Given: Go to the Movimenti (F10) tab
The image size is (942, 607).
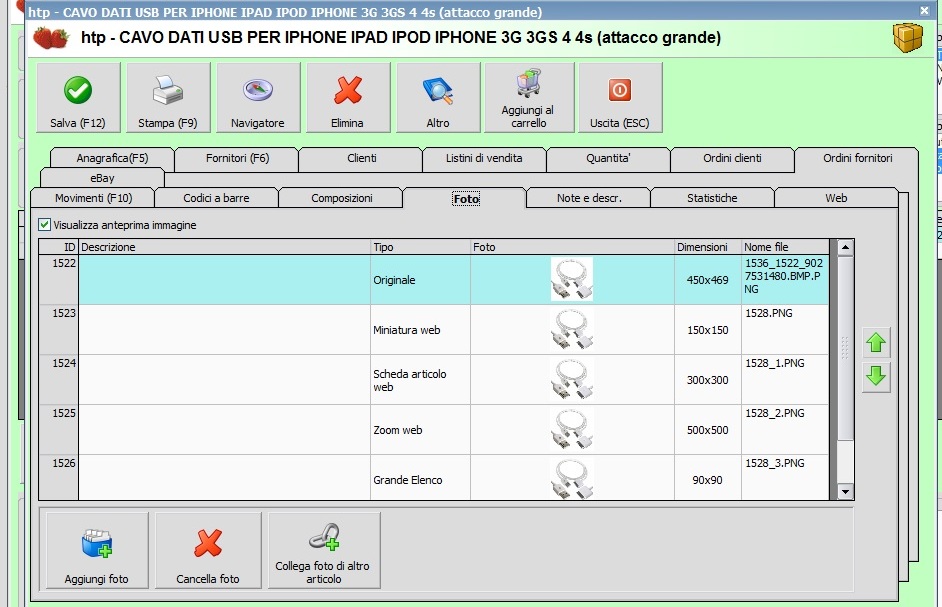Looking at the screenshot, I should tap(93, 198).
